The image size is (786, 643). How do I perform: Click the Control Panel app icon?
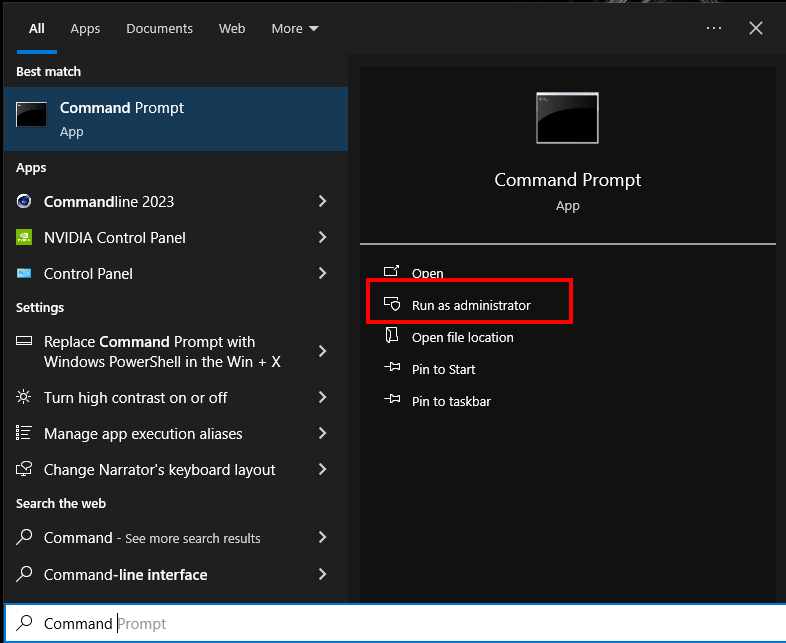(24, 274)
